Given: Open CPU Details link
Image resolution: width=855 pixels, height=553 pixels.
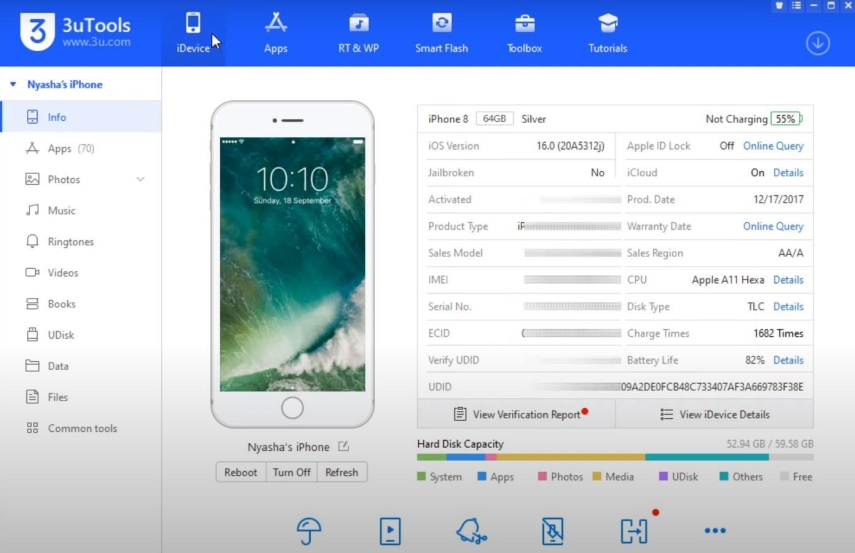Looking at the screenshot, I should pos(788,279).
